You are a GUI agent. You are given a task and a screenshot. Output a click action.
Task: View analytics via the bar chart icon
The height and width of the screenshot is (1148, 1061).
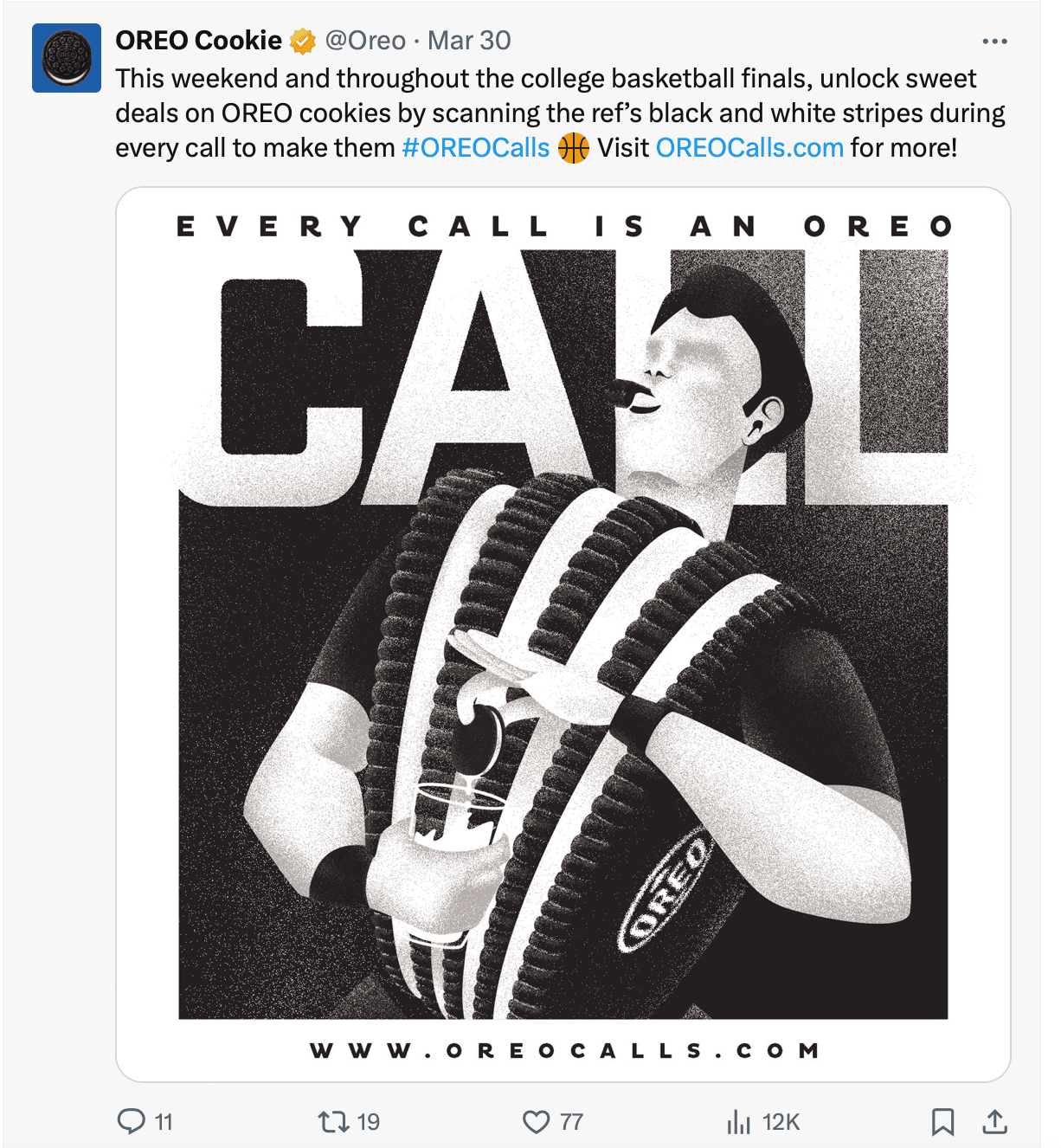point(738,1122)
